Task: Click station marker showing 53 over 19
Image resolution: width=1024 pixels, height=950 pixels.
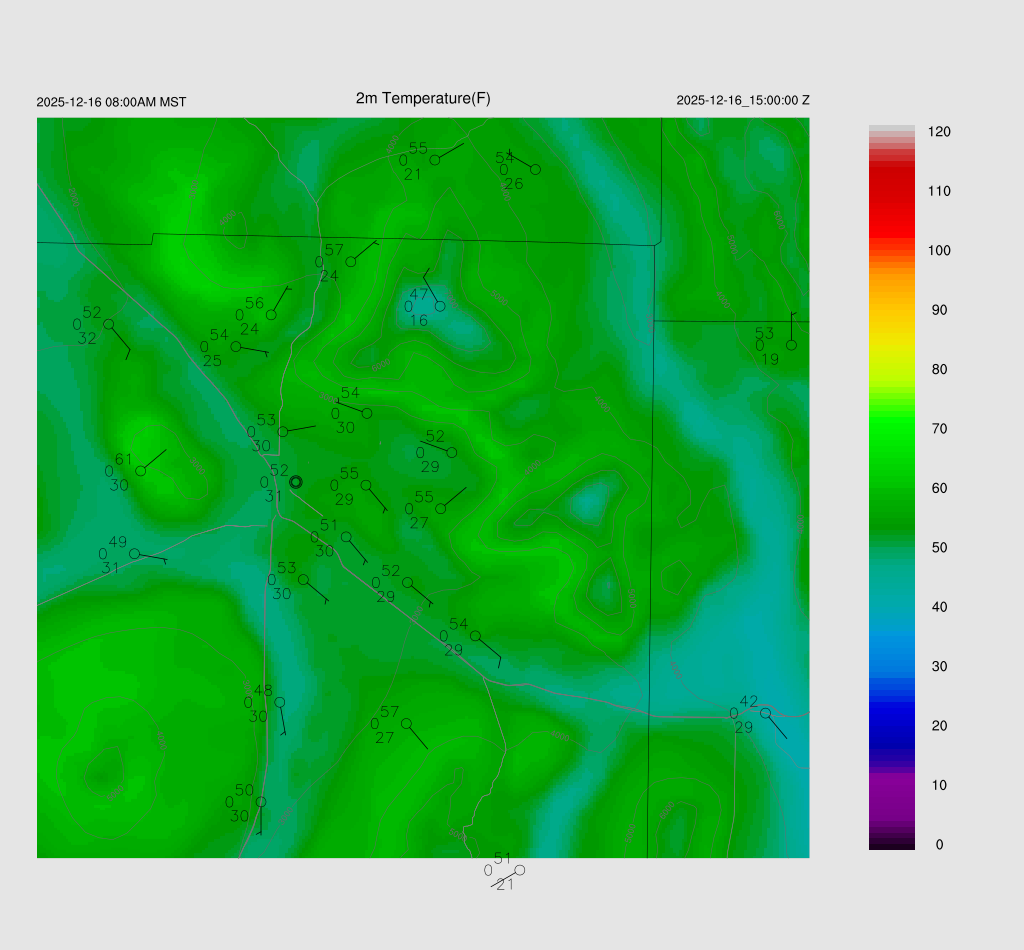Action: tap(791, 345)
